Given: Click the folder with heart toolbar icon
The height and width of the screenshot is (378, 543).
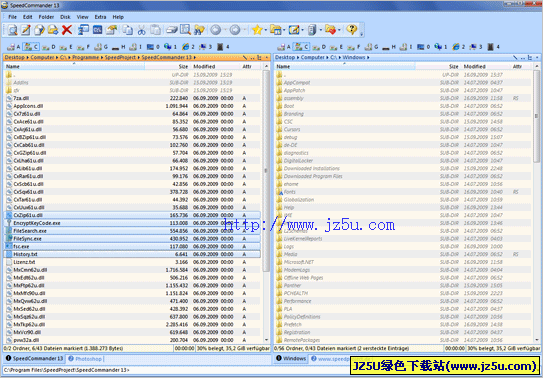Looking at the screenshot, I should [x=330, y=30].
